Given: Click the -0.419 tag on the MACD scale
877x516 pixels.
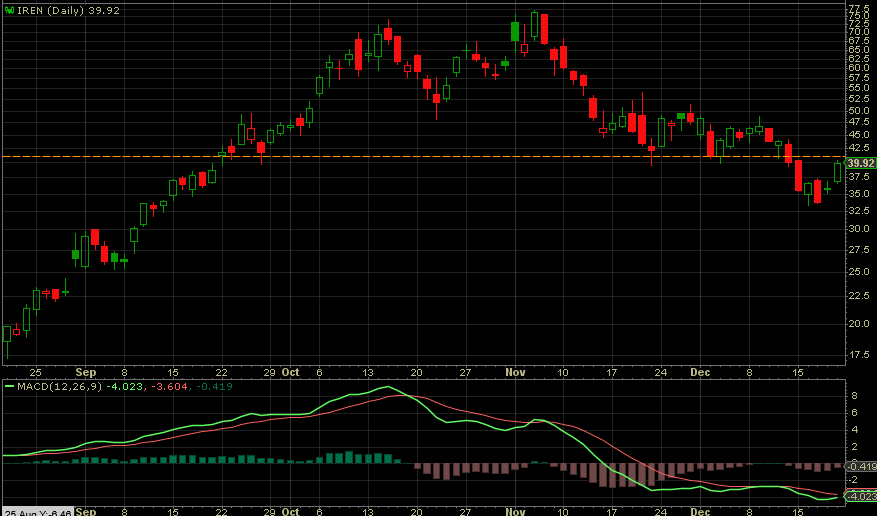Looking at the screenshot, I should 861,466.
